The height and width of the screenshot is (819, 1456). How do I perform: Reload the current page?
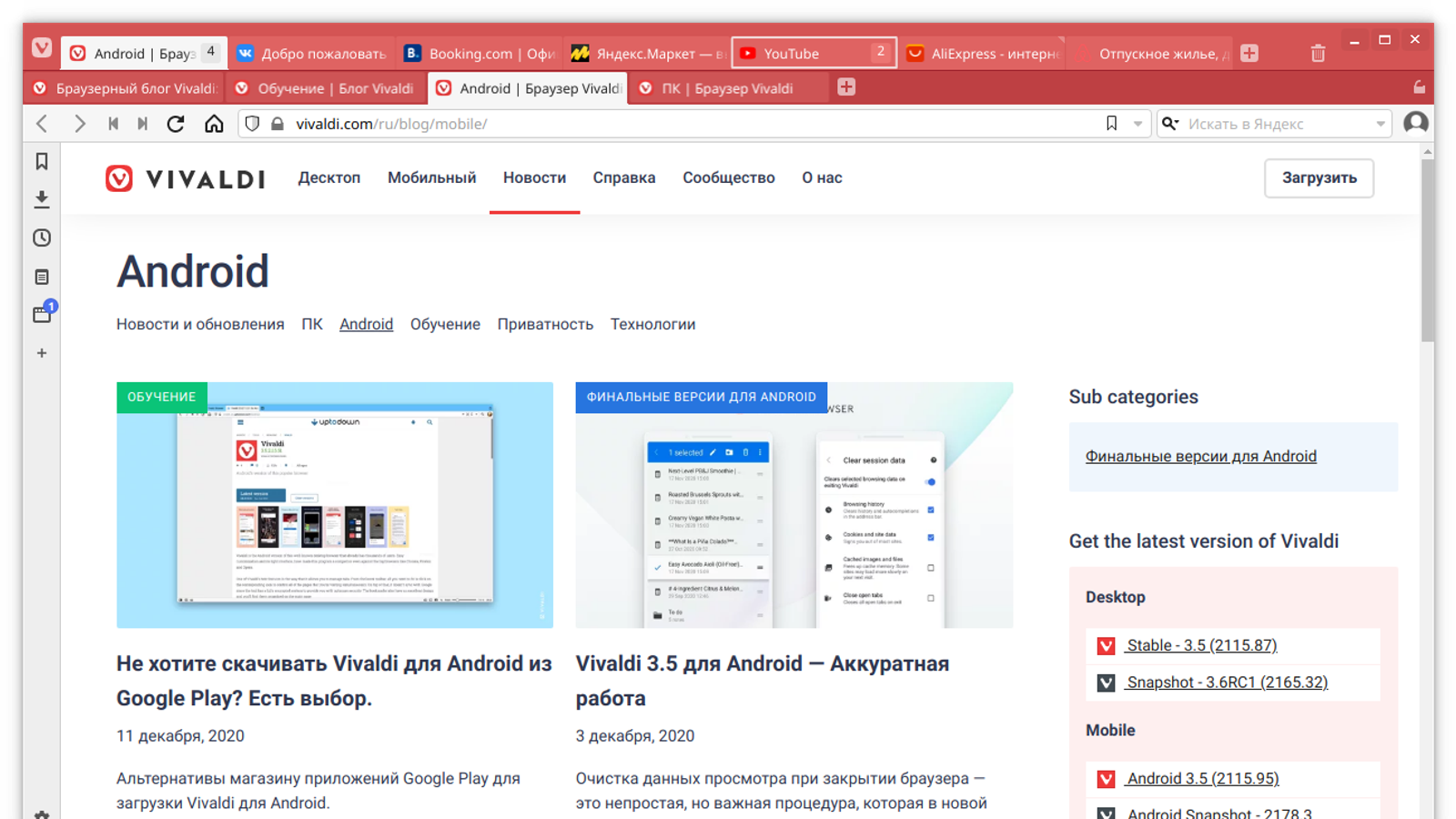176,124
